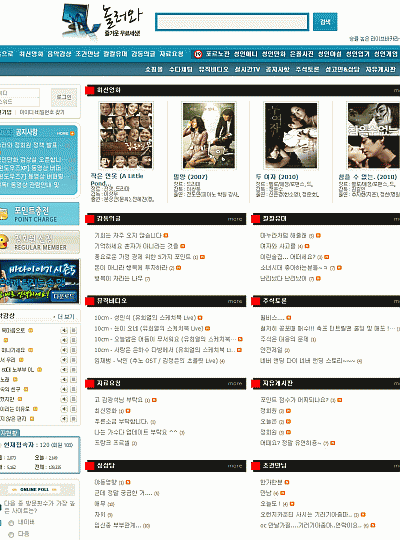Open the first '10cm' post in the 뮤직비디오 list
Viewport: 400px width, 540px height.
pos(145,318)
